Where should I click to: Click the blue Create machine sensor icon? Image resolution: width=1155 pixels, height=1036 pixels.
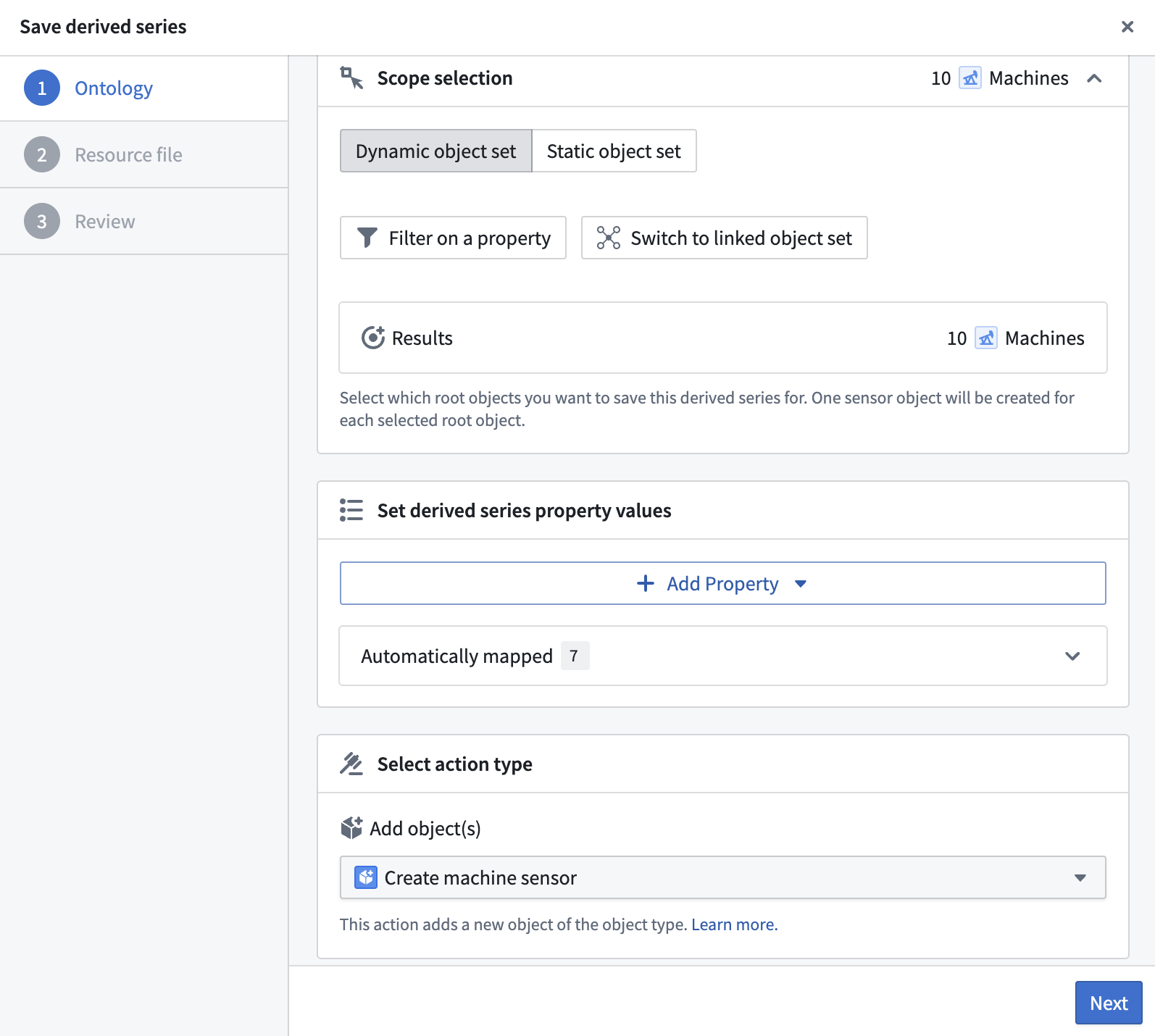click(366, 877)
